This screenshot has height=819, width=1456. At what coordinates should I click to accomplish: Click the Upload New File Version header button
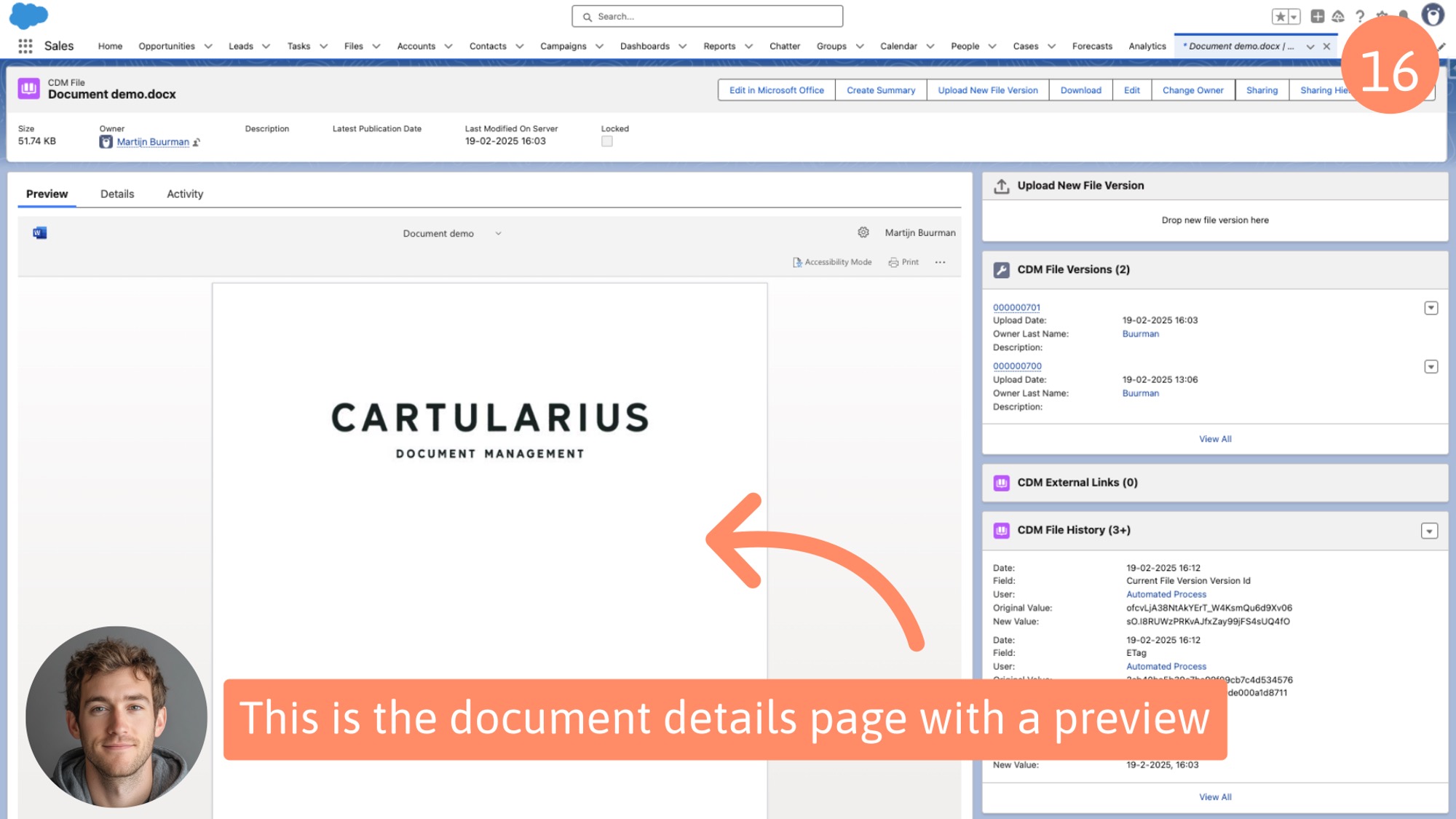coord(988,90)
